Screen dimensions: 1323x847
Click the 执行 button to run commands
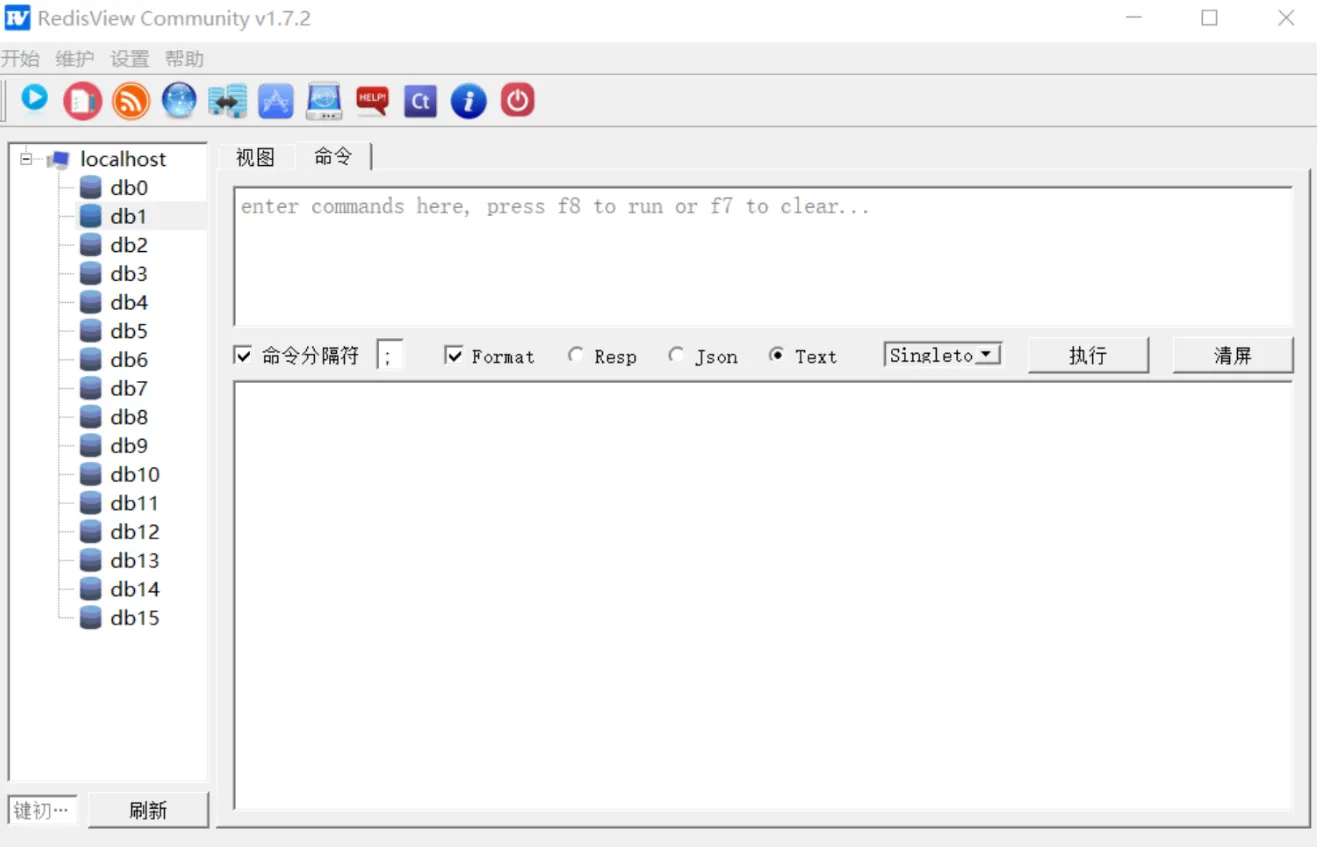pyautogui.click(x=1088, y=355)
